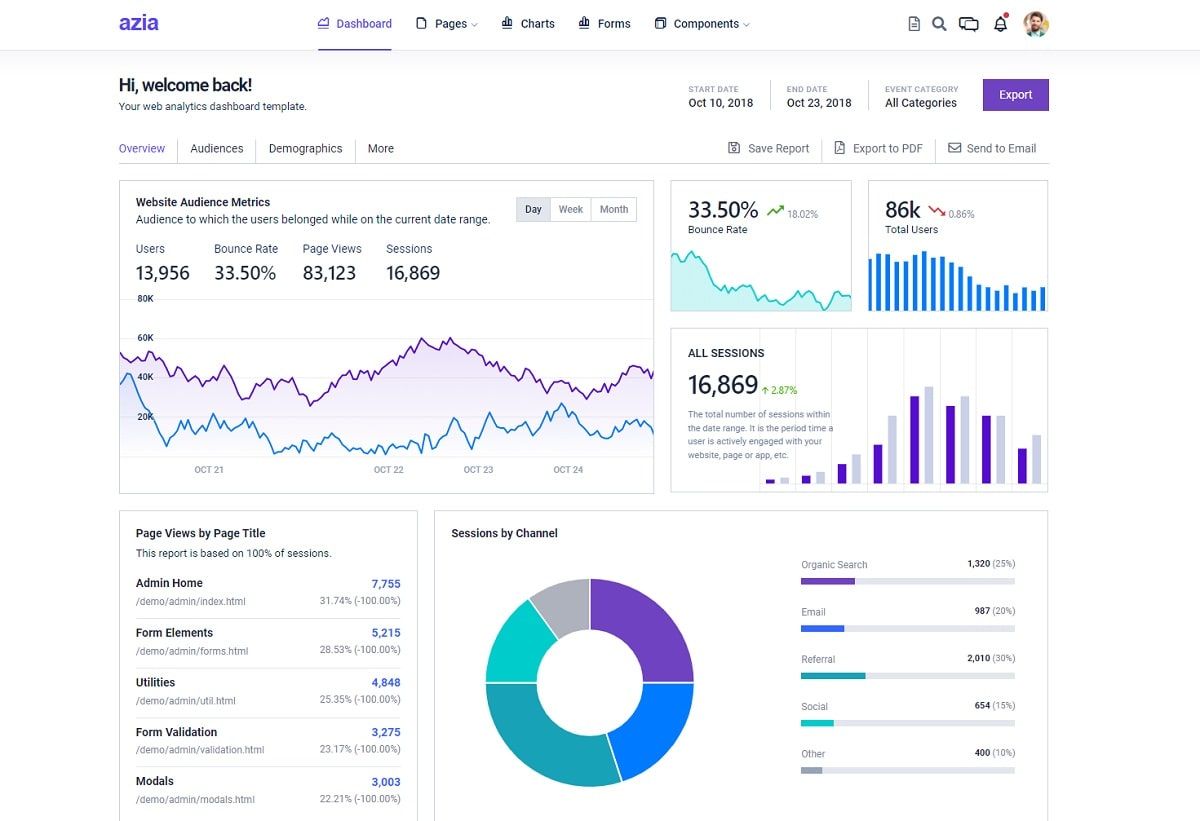Open the Demographics tab
1200x821 pixels.
pos(305,148)
